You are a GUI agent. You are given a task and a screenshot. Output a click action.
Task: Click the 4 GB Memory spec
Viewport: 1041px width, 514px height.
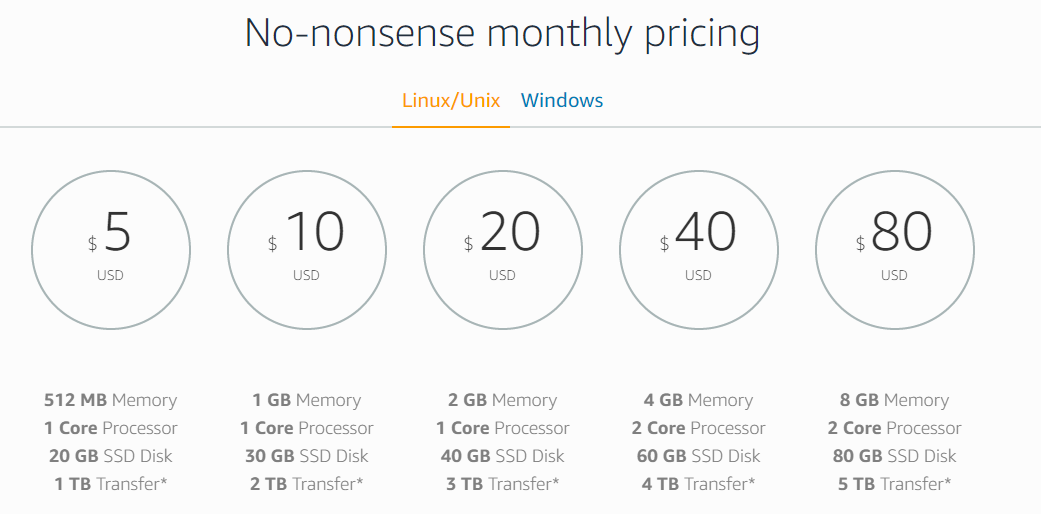(698, 400)
